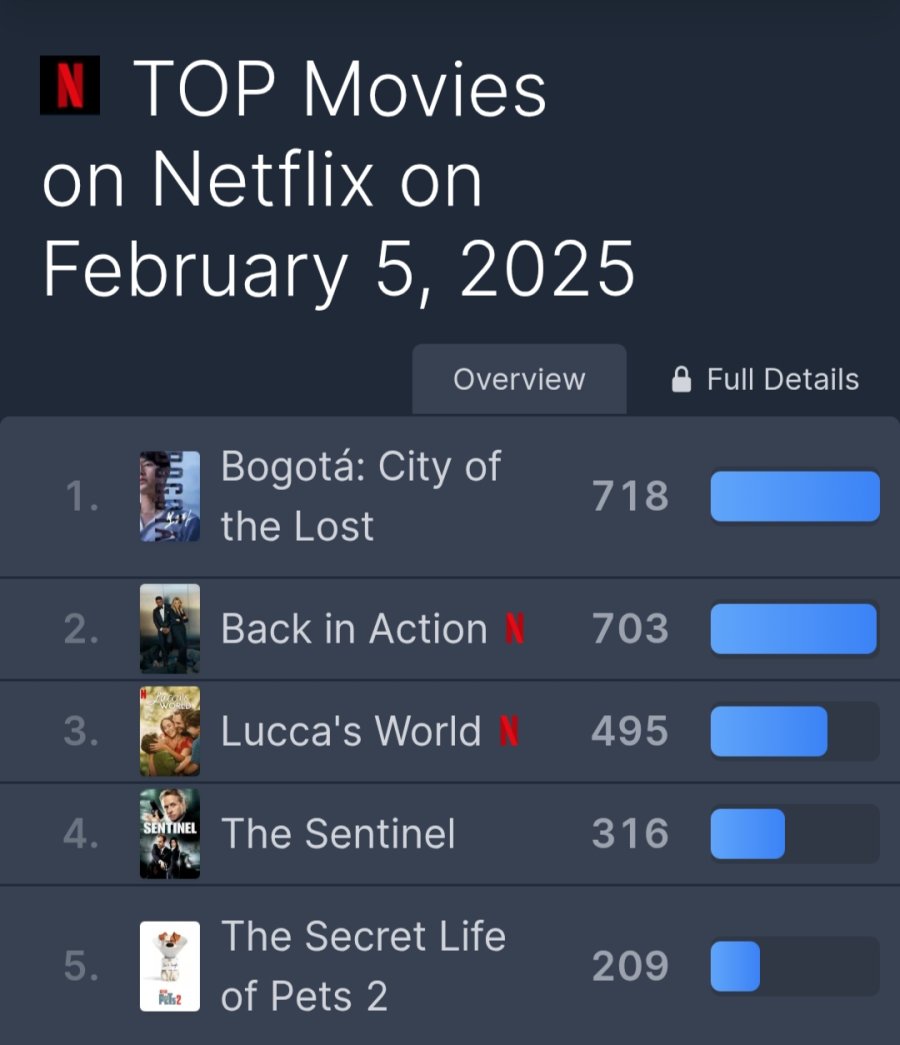The height and width of the screenshot is (1045, 900).
Task: Open The Secret Life of Pets 2 poster
Action: click(170, 966)
